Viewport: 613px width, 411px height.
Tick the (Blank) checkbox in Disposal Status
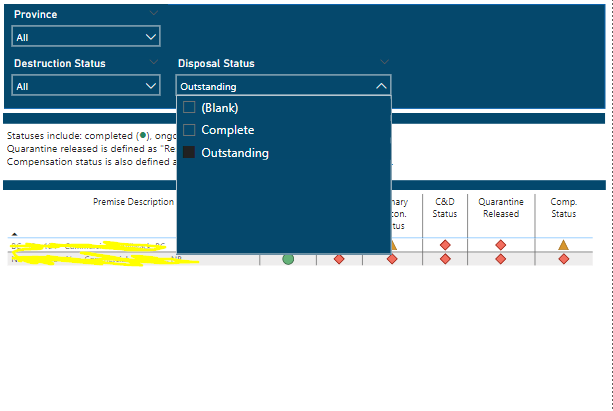pyautogui.click(x=189, y=107)
